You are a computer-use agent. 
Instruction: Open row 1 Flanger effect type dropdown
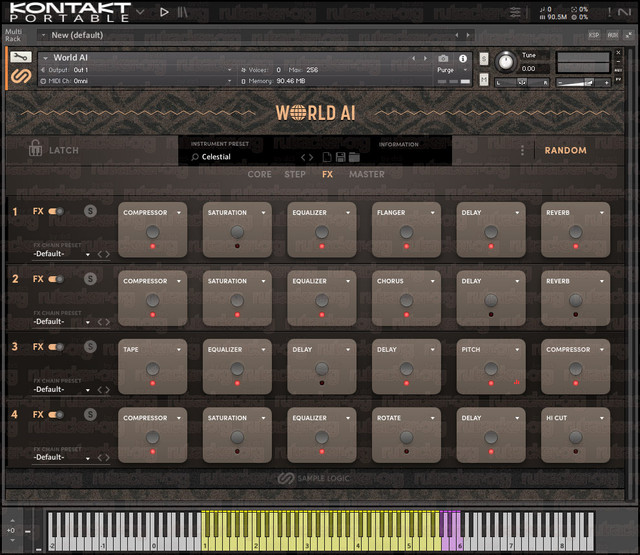click(x=433, y=213)
